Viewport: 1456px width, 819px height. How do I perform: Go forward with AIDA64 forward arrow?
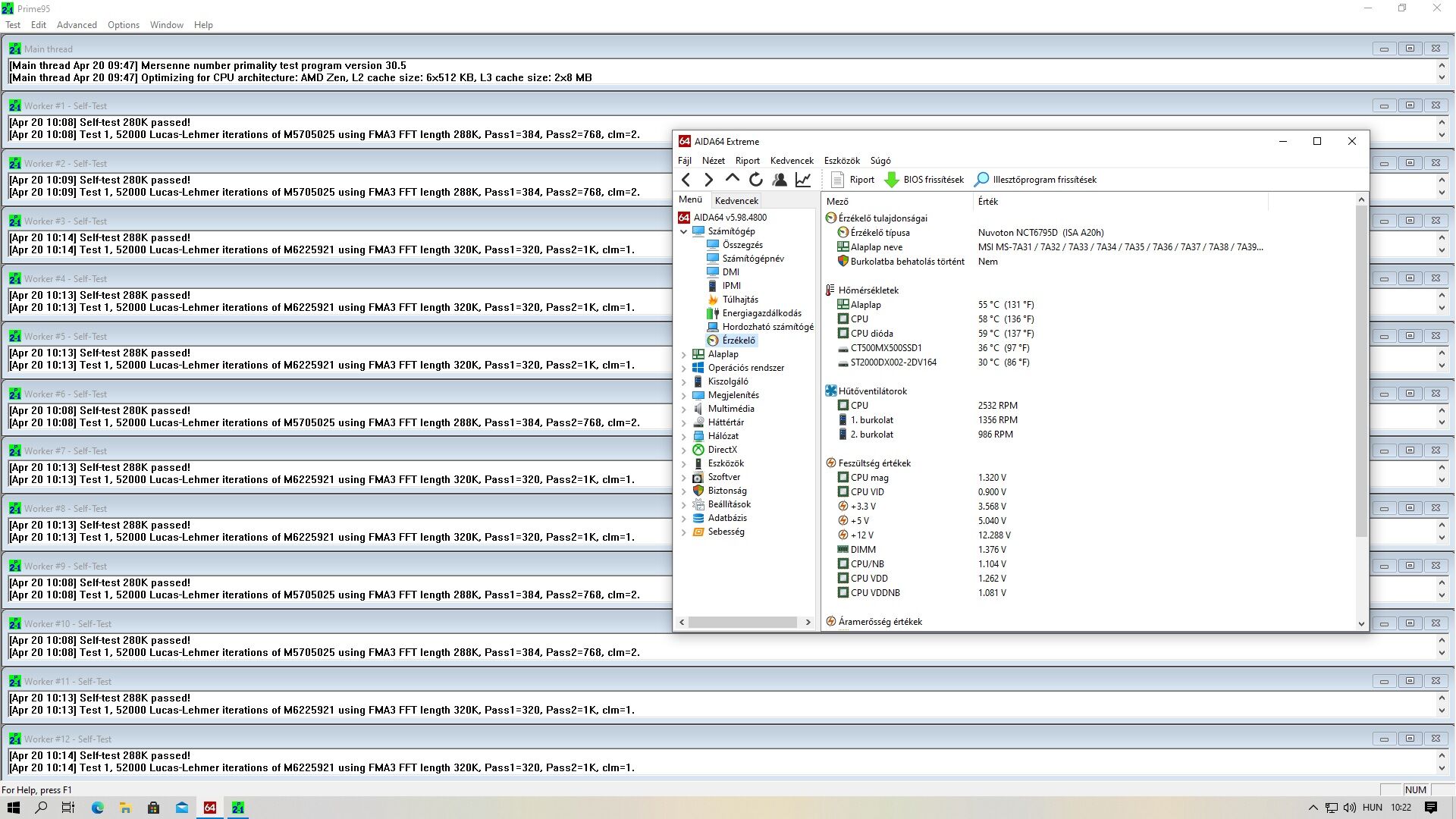708,180
